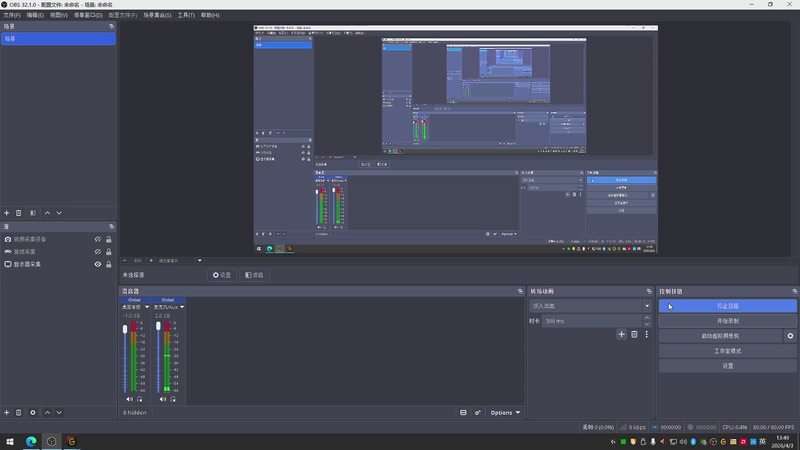The image size is (800, 450).
Task: Open advanced audio properties gears icon
Action: tap(478, 412)
